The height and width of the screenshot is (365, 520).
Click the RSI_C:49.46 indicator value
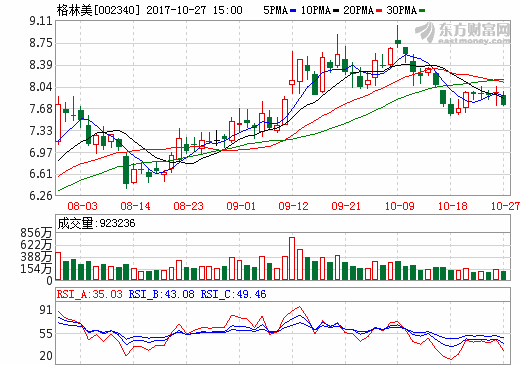[x=234, y=294]
